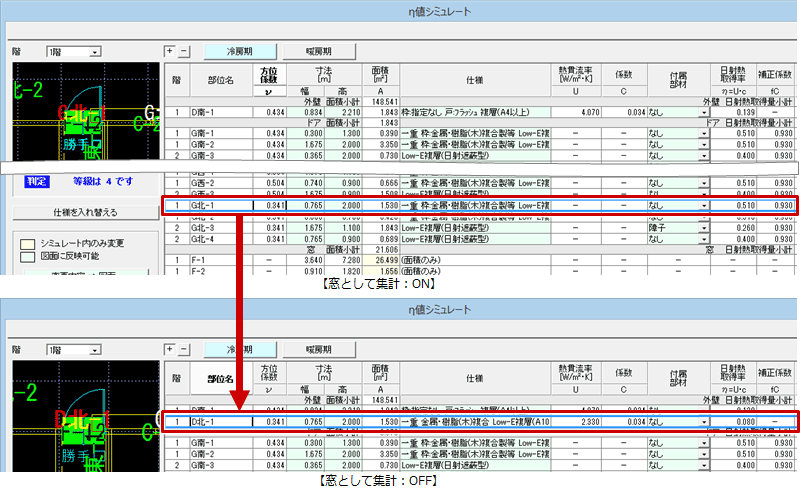The height and width of the screenshot is (496, 802).
Task: Open 付属部材 dropdown for G南-3 in upper window
Action: (x=704, y=155)
